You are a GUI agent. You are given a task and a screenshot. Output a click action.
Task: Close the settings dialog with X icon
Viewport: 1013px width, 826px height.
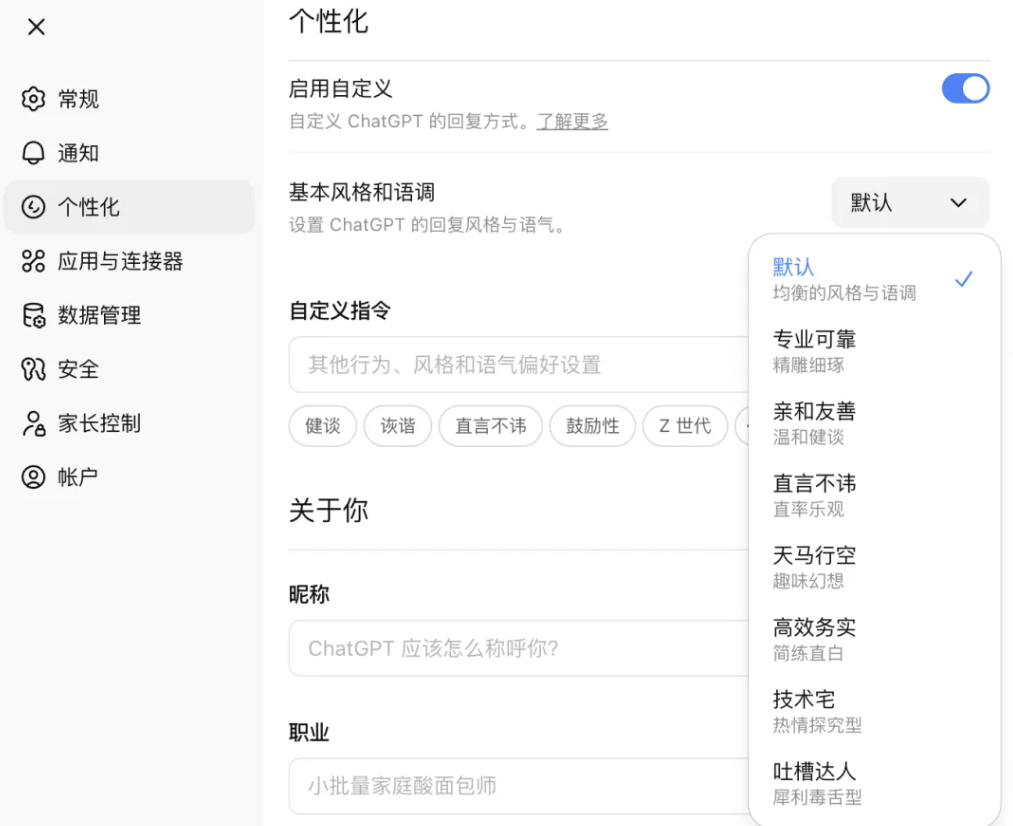coord(37,26)
